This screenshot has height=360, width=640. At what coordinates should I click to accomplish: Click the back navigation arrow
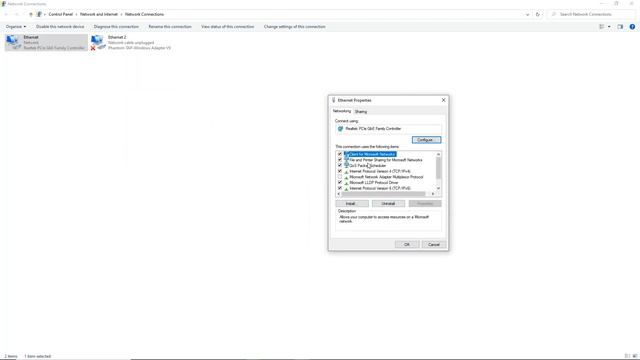7,14
